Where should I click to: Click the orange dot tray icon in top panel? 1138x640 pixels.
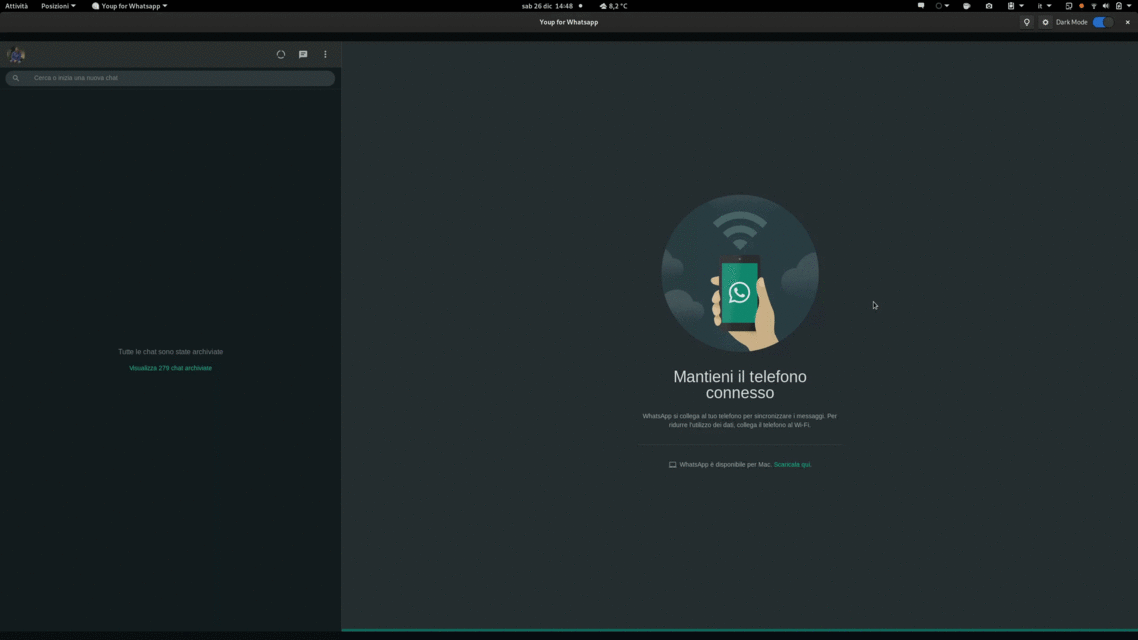click(1081, 6)
